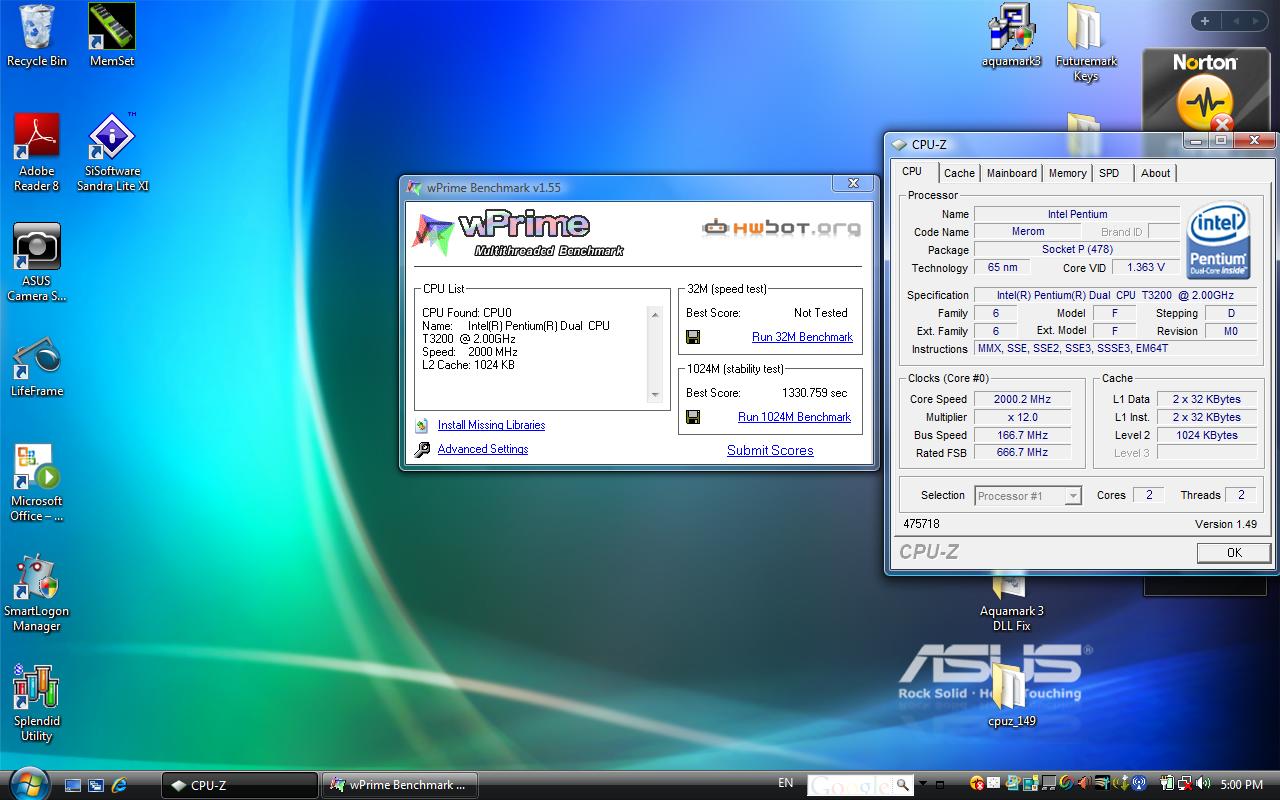This screenshot has width=1280, height=800.
Task: Click the Submit Scores link
Action: coord(770,450)
